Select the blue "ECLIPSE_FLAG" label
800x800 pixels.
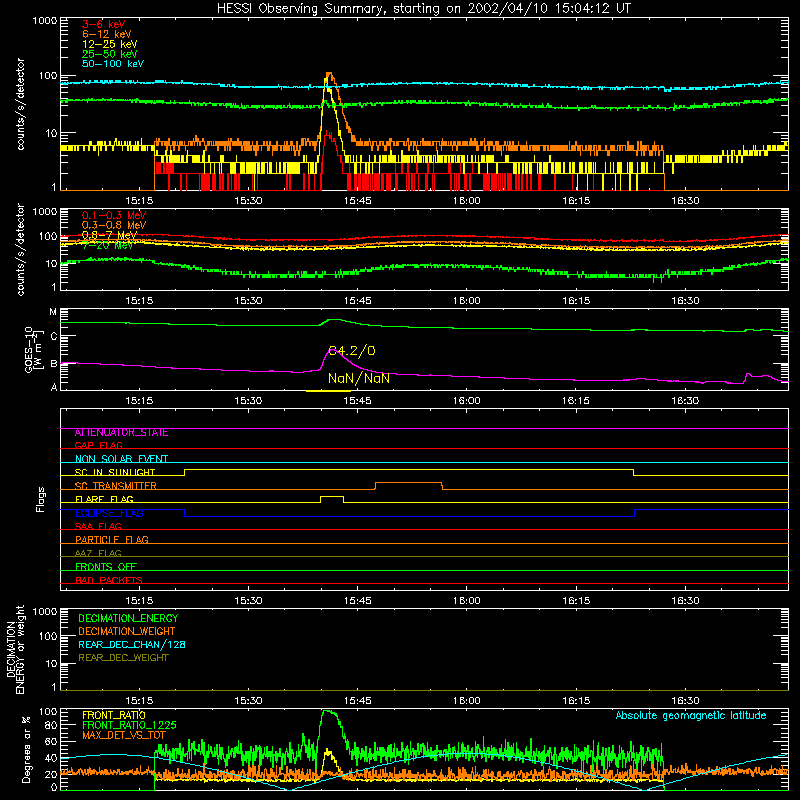click(x=109, y=513)
